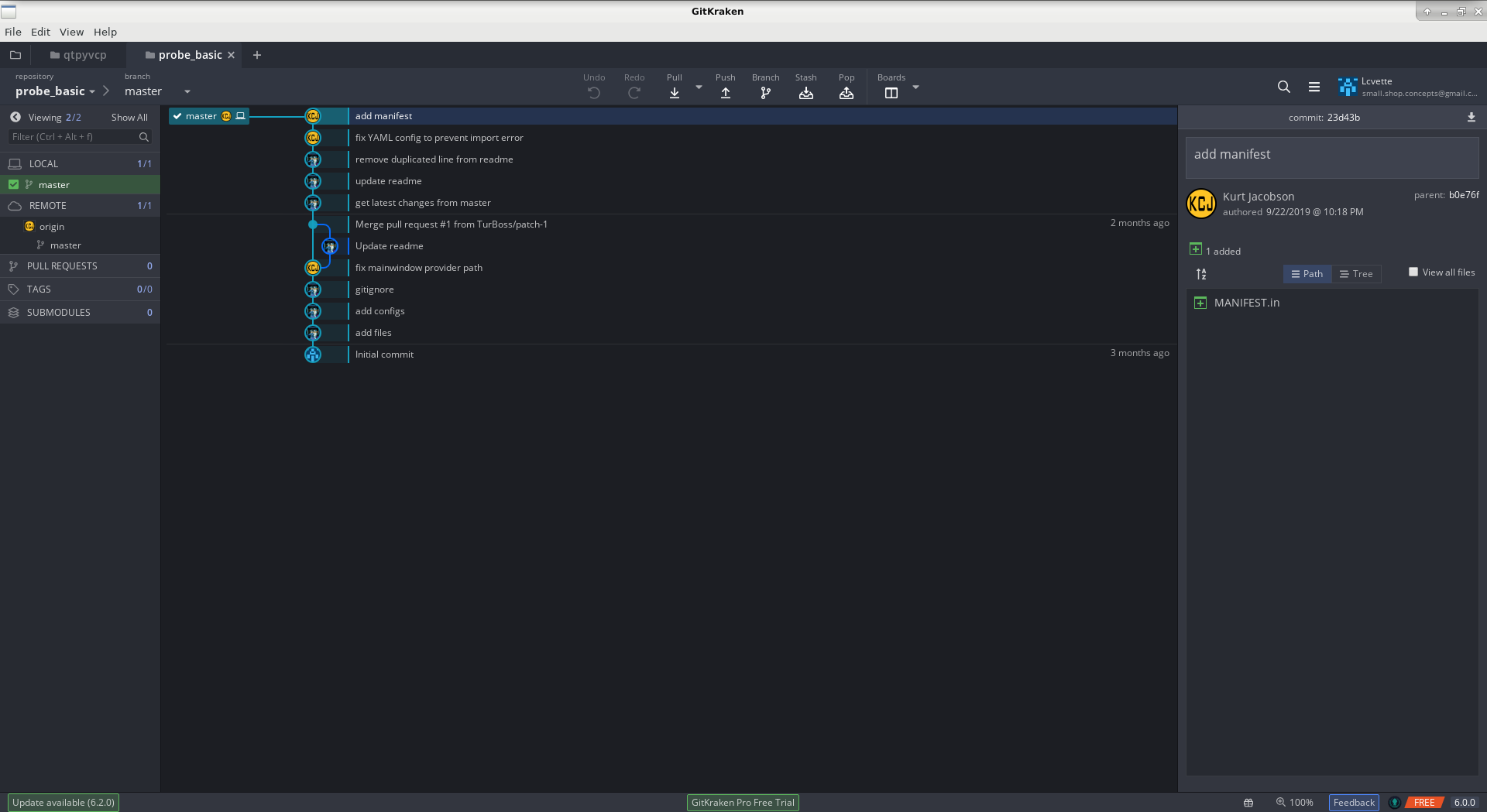Image resolution: width=1487 pixels, height=812 pixels.
Task: Collapse the left panel with back arrow icon
Action: coord(15,117)
